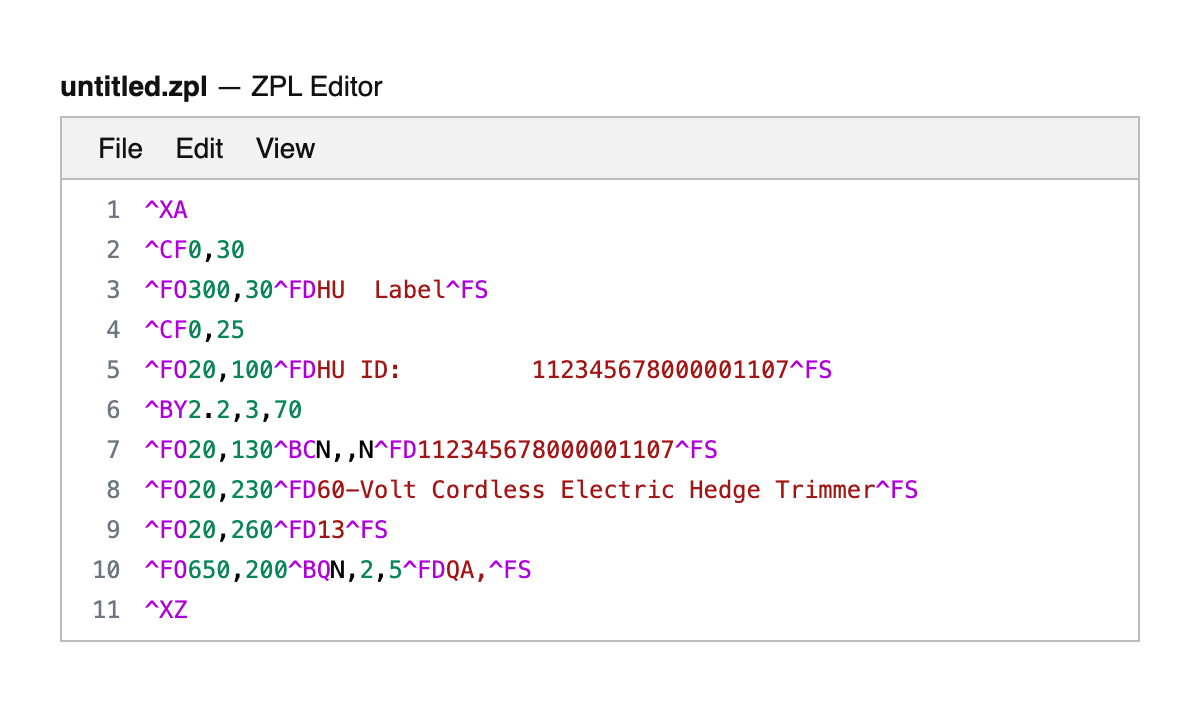Select the ^FO300,30 field origin command
Image resolution: width=1200 pixels, height=710 pixels.
tap(207, 289)
